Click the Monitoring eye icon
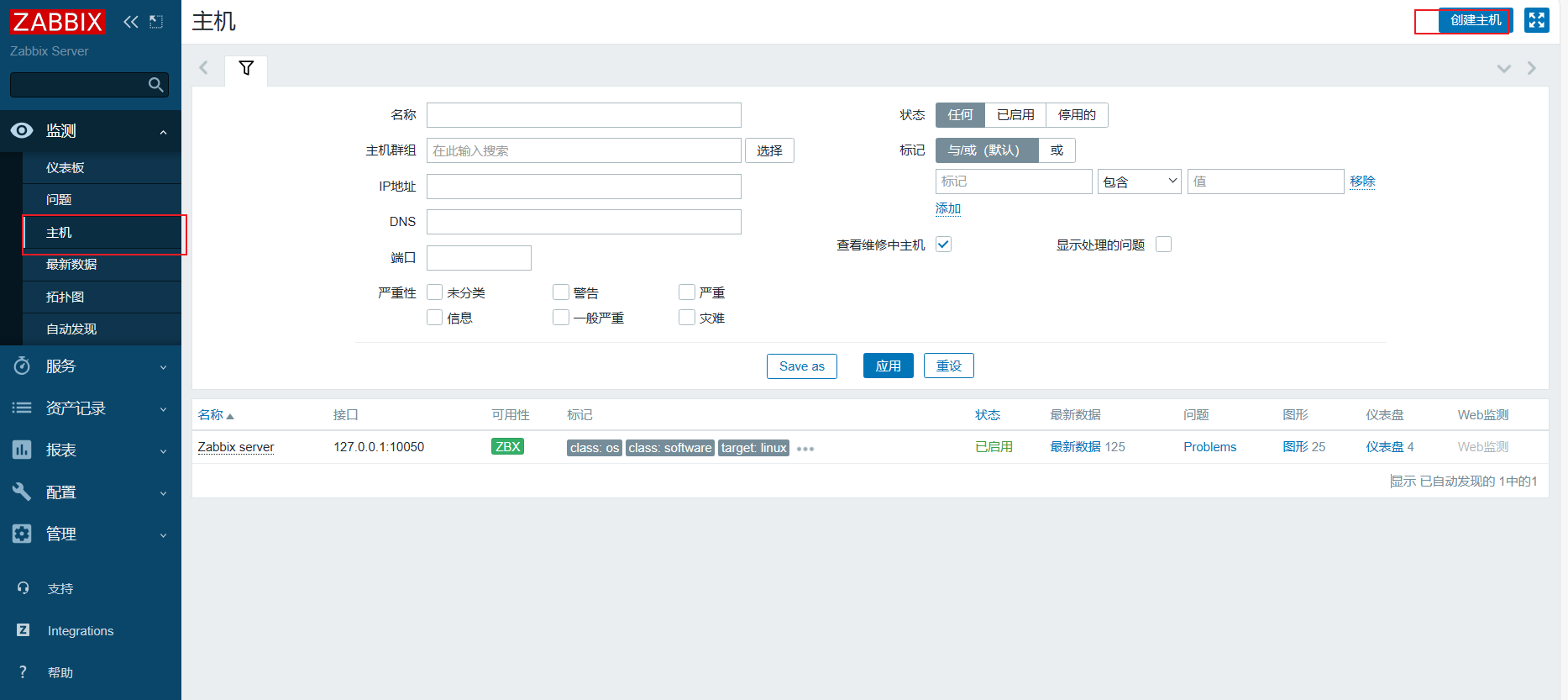Image resolution: width=1568 pixels, height=700 pixels. click(x=22, y=130)
